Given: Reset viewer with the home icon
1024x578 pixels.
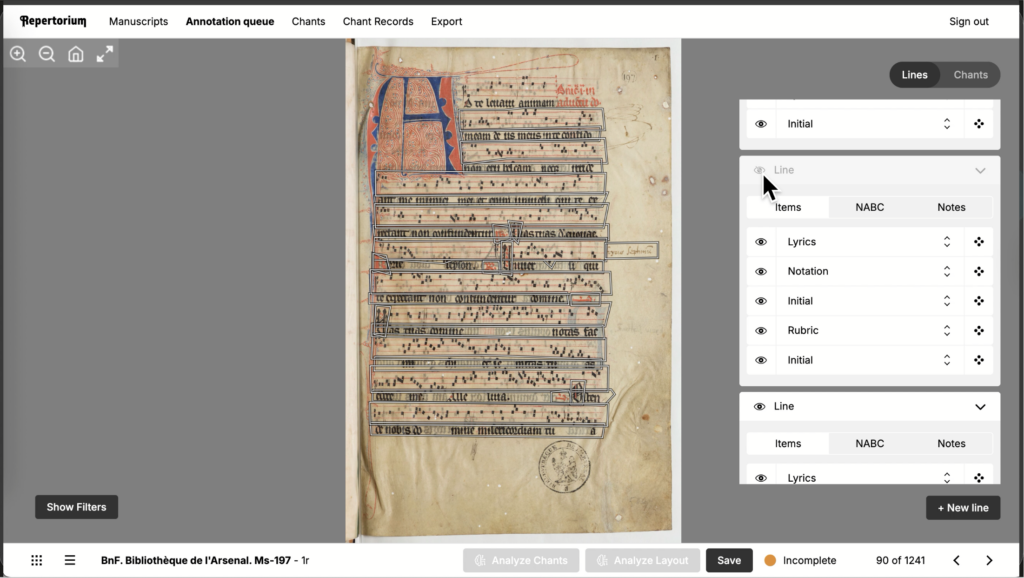Looking at the screenshot, I should pos(76,54).
